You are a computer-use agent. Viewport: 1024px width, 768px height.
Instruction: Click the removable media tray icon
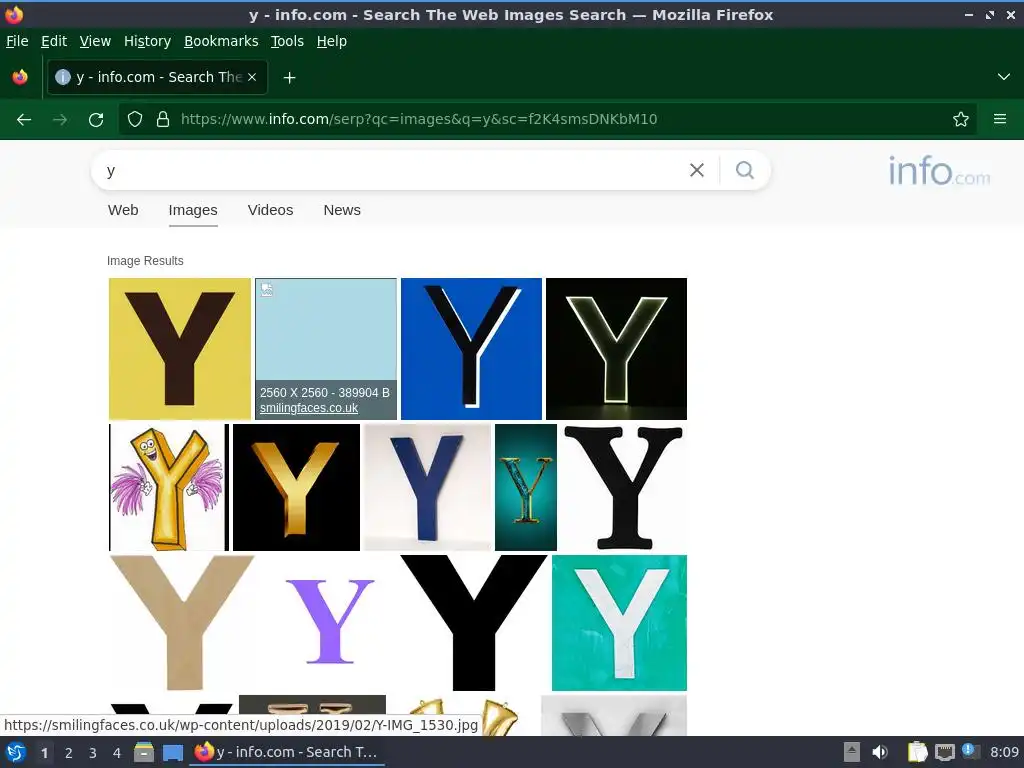[x=852, y=752]
